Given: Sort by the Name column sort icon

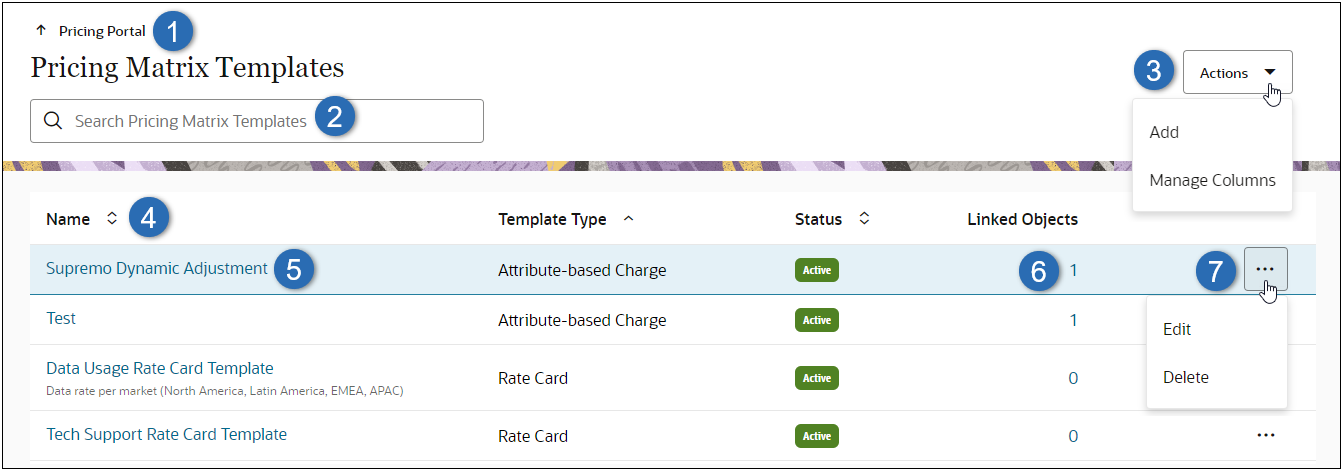Looking at the screenshot, I should (112, 219).
